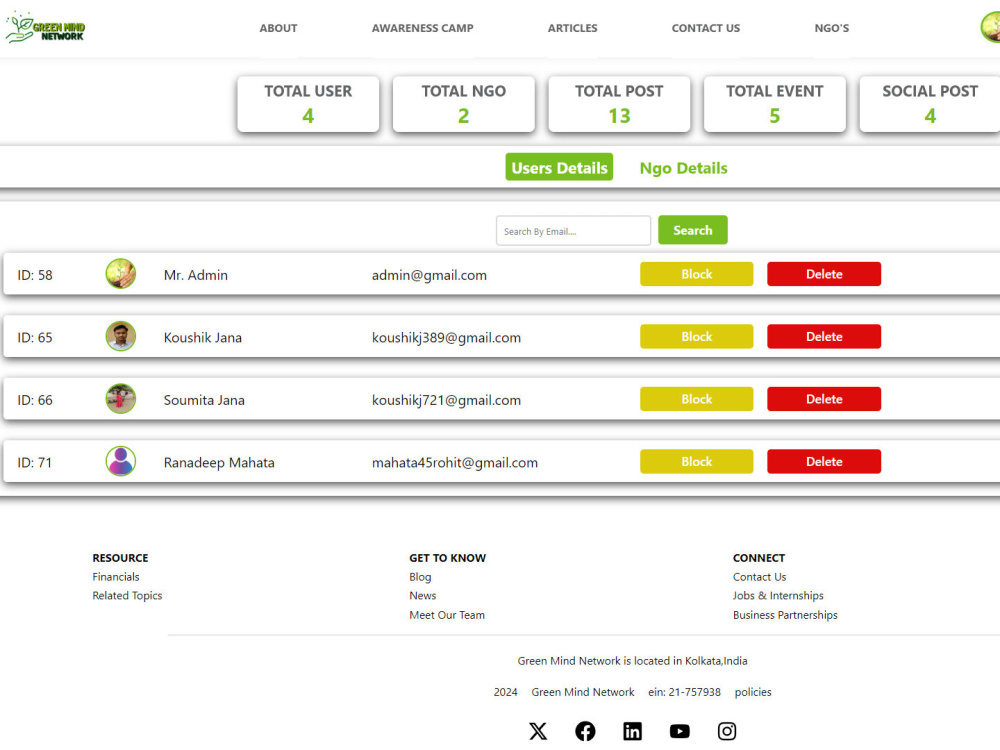Click Mr. Admin's profile picture

pos(121,274)
